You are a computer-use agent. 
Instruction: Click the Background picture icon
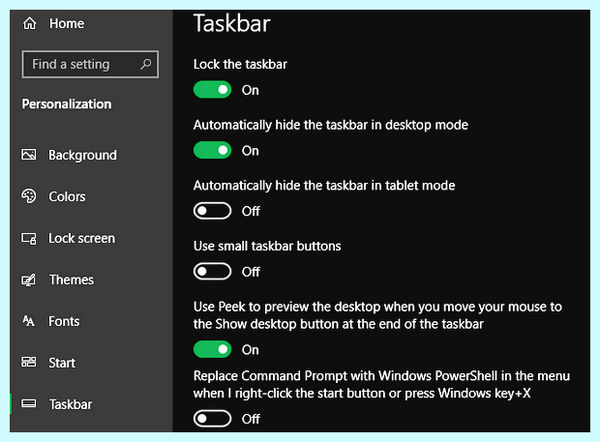coord(29,155)
